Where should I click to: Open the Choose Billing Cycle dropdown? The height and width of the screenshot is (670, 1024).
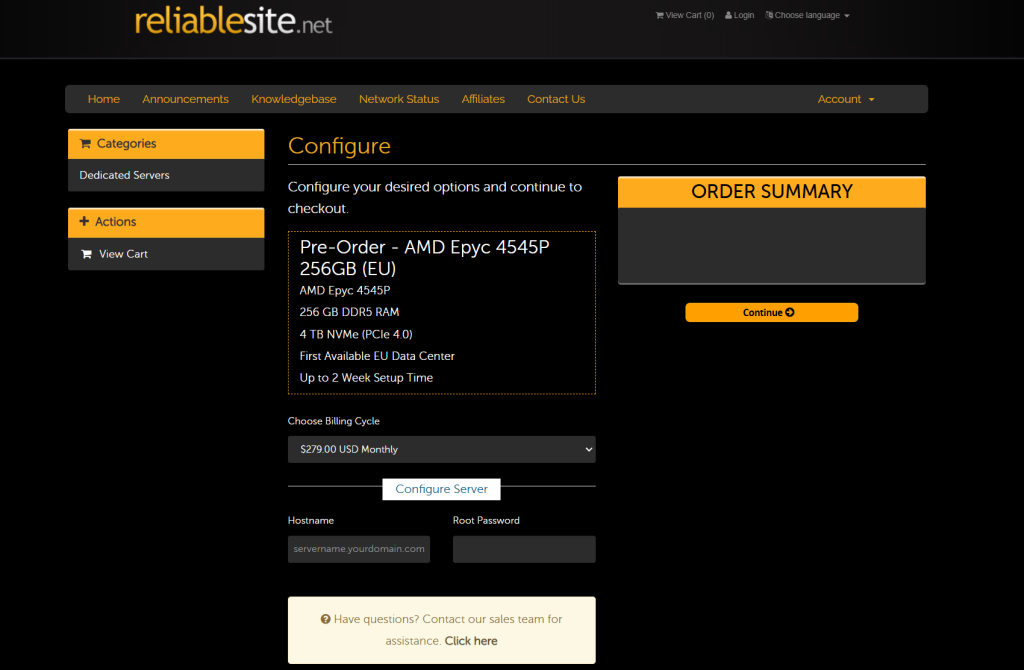coord(441,449)
